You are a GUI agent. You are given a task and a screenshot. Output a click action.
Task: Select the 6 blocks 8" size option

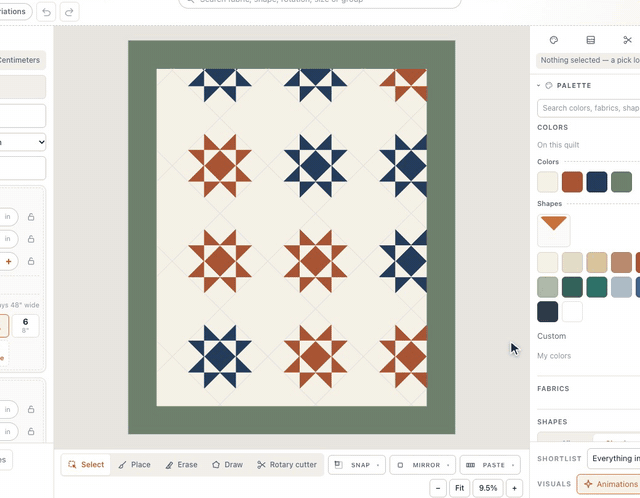pyautogui.click(x=25, y=325)
